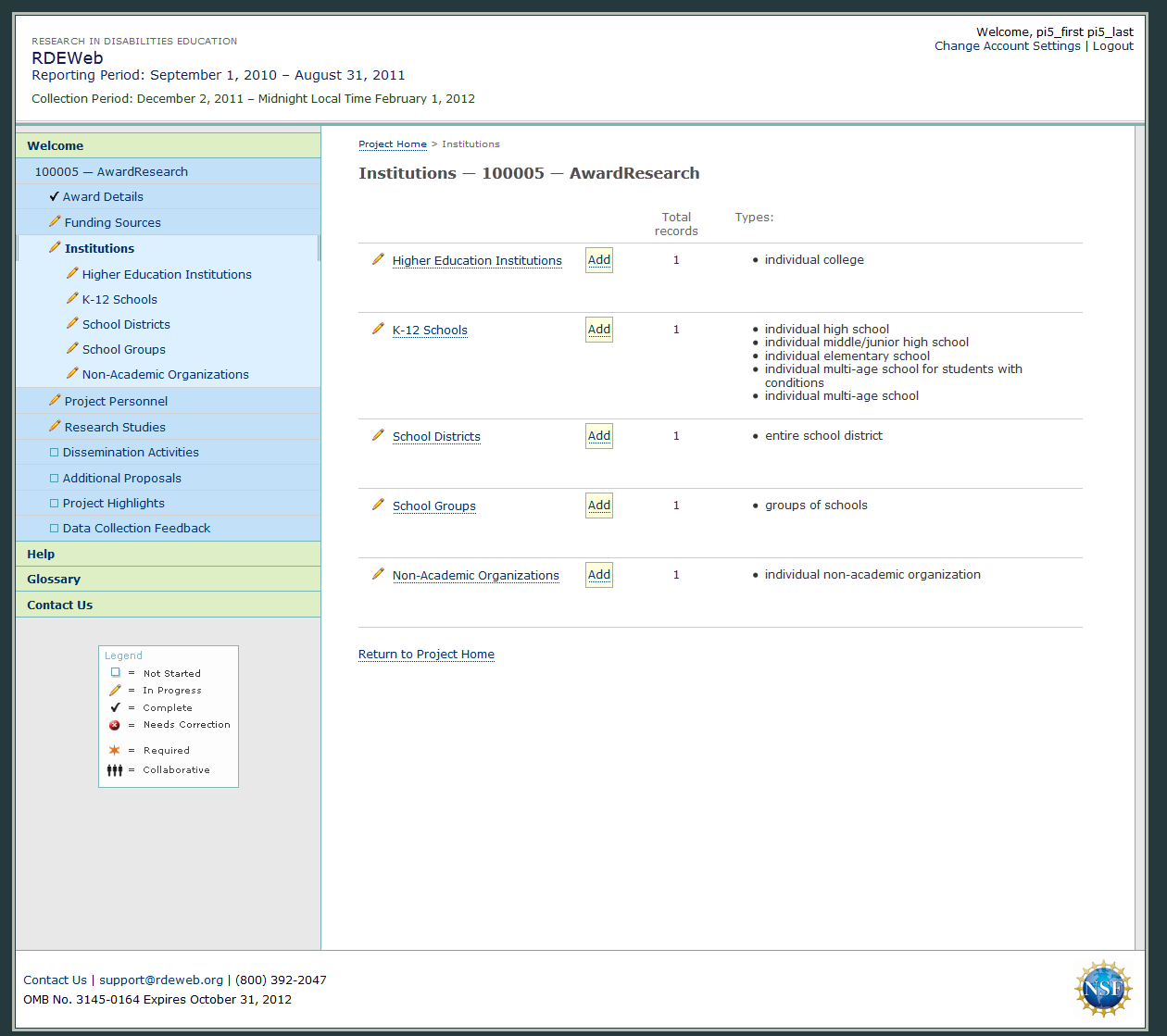This screenshot has width=1167, height=1036.
Task: Expand the 100005 — AwardResearch sidebar section
Action: [111, 171]
